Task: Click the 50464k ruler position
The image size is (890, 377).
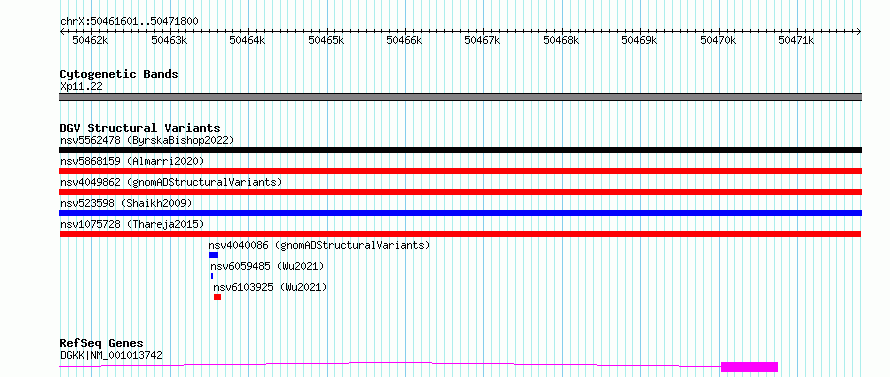Action: point(247,40)
